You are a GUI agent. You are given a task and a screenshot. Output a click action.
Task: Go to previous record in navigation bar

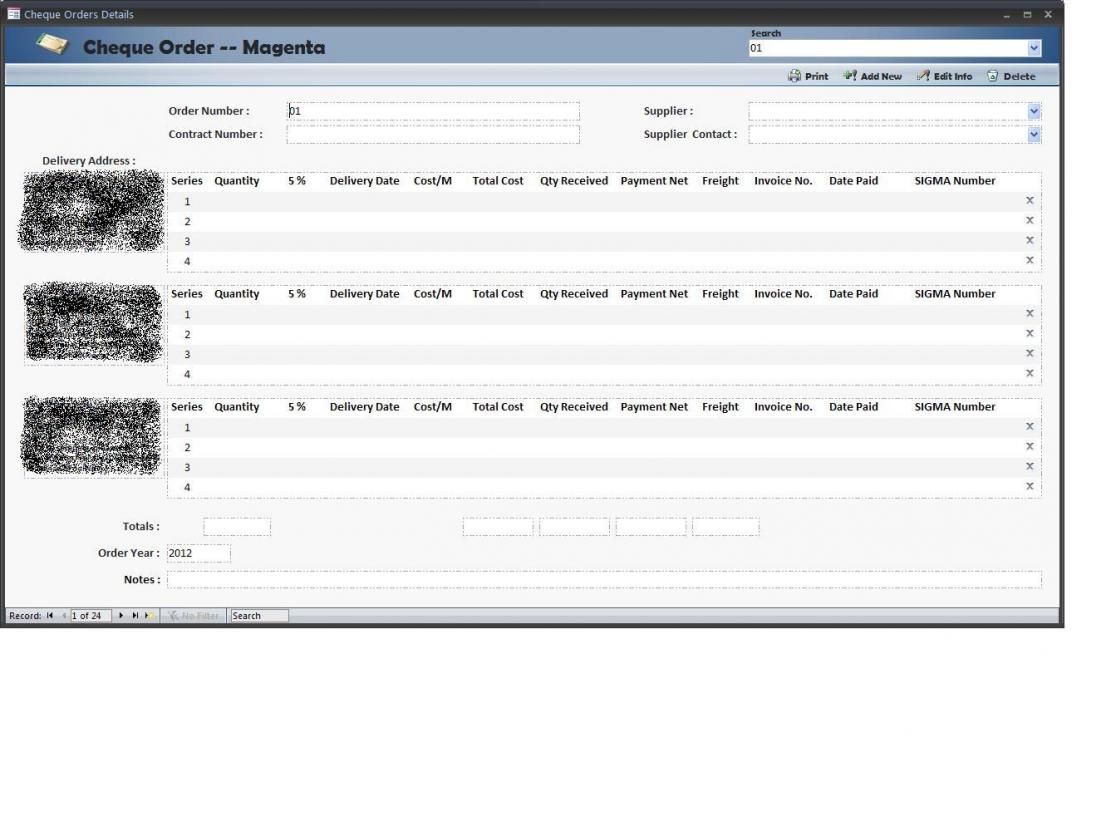(64, 616)
